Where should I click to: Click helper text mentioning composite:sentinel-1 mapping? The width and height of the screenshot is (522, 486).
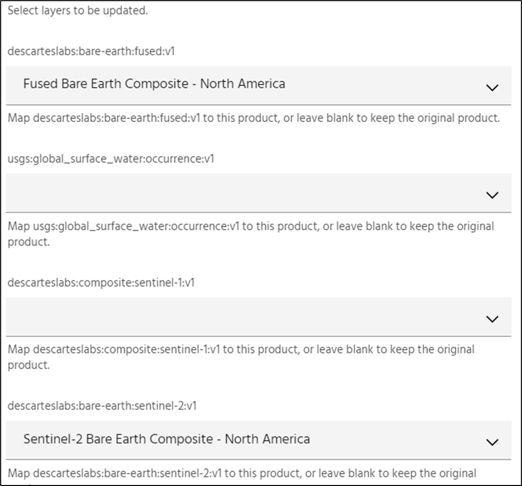pos(241,357)
